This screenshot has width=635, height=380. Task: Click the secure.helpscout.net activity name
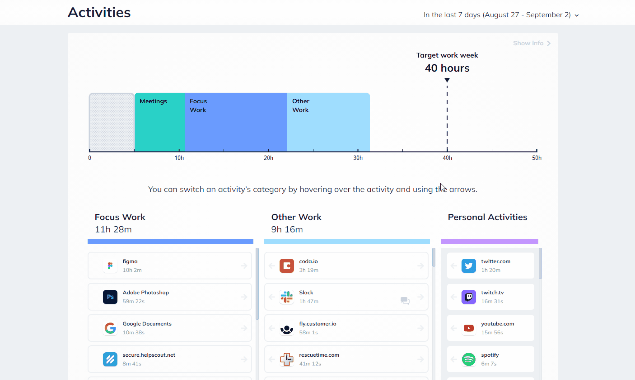(149, 355)
